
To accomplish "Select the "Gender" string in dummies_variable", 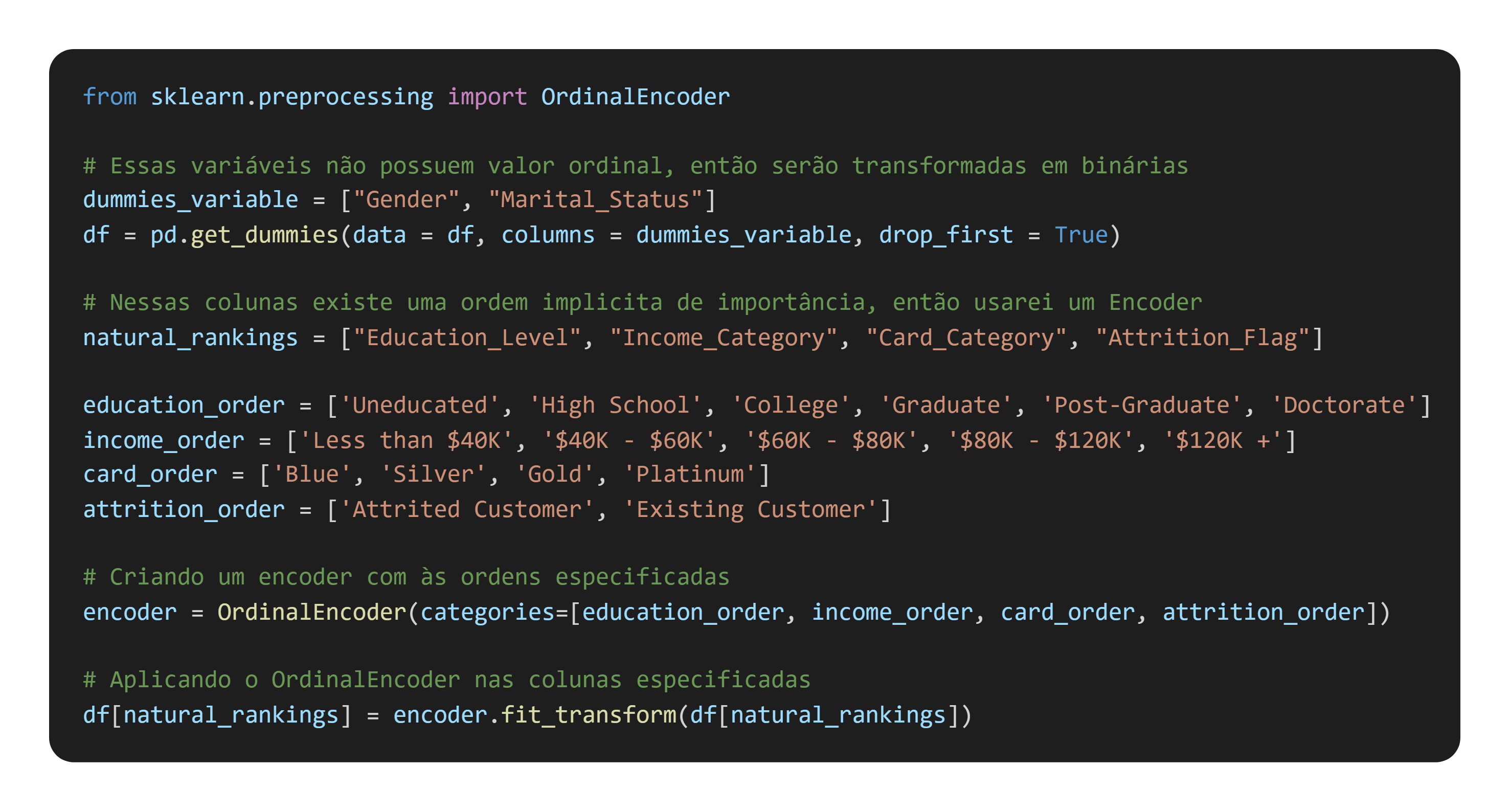I will [x=406, y=200].
